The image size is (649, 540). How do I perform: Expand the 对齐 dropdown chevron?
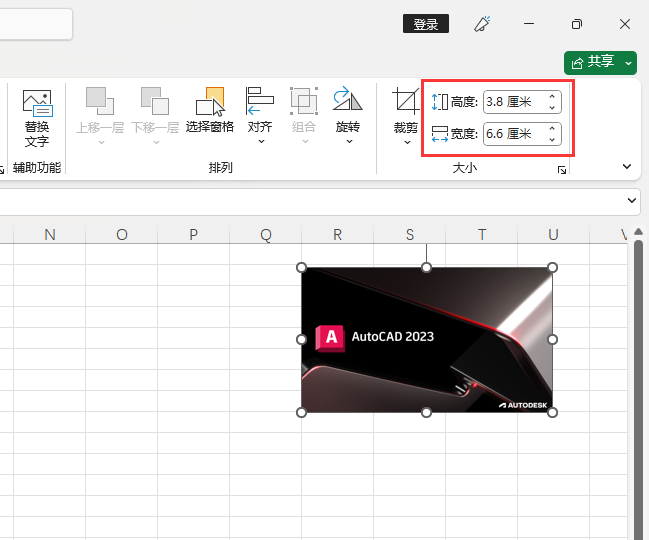click(x=261, y=142)
